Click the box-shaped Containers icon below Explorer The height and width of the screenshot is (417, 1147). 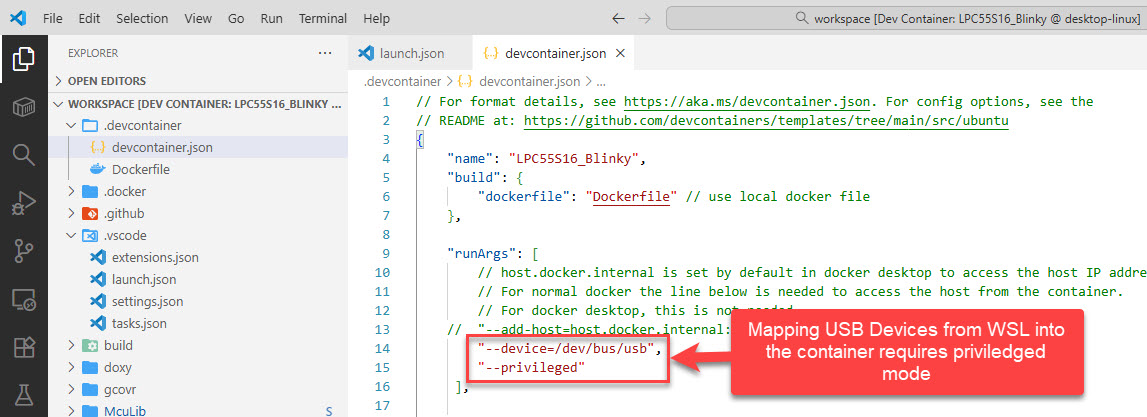tap(23, 107)
